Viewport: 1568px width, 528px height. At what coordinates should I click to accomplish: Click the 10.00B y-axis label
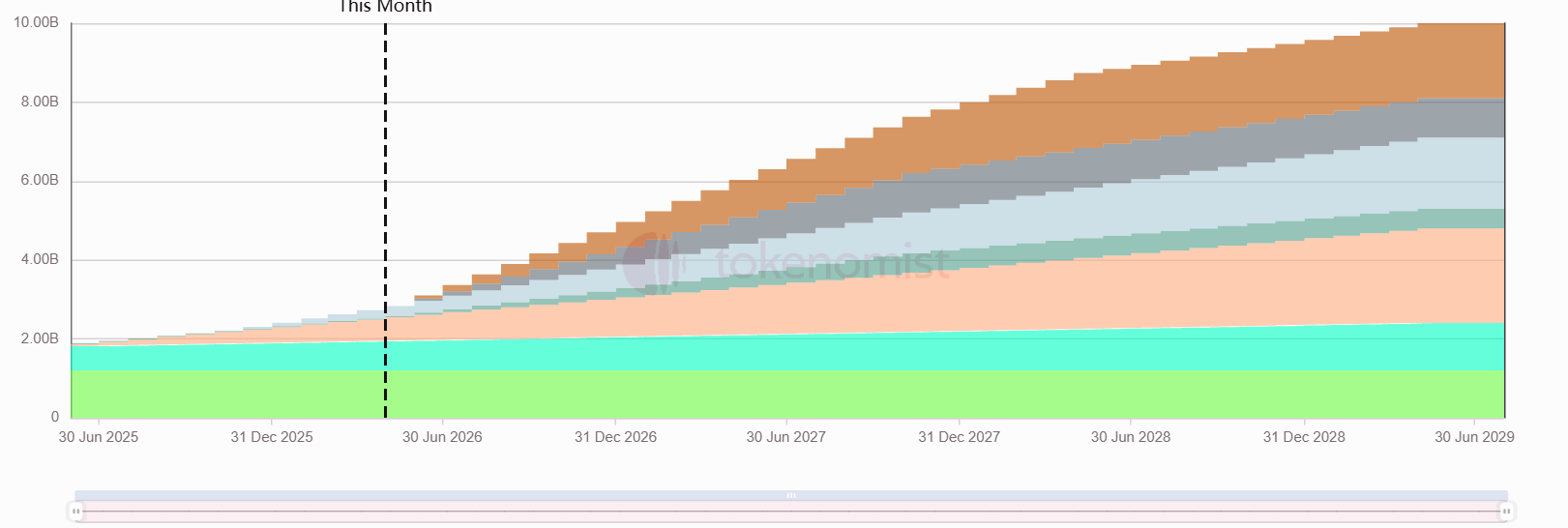(36, 22)
